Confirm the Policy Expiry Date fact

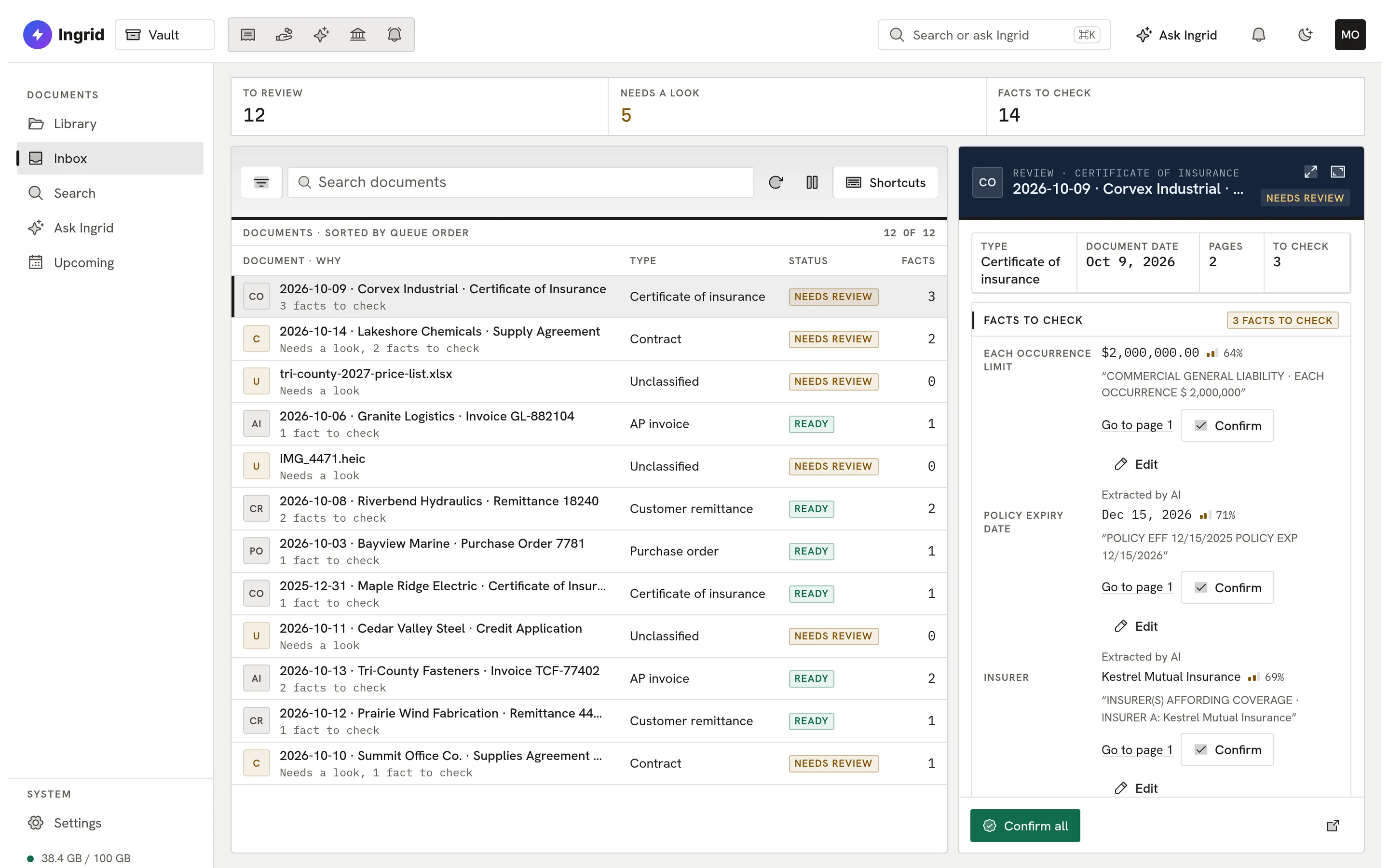click(x=1227, y=587)
